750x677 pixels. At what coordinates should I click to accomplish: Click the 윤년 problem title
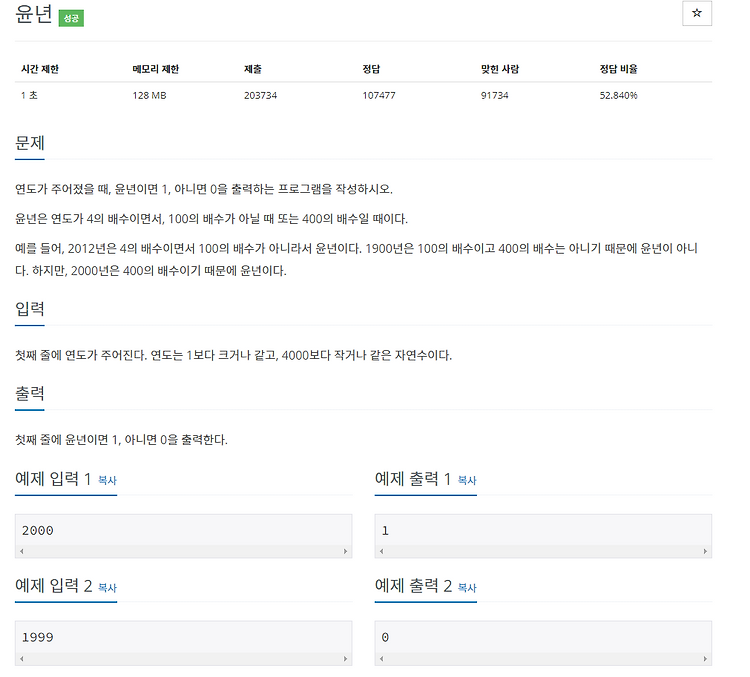33,13
